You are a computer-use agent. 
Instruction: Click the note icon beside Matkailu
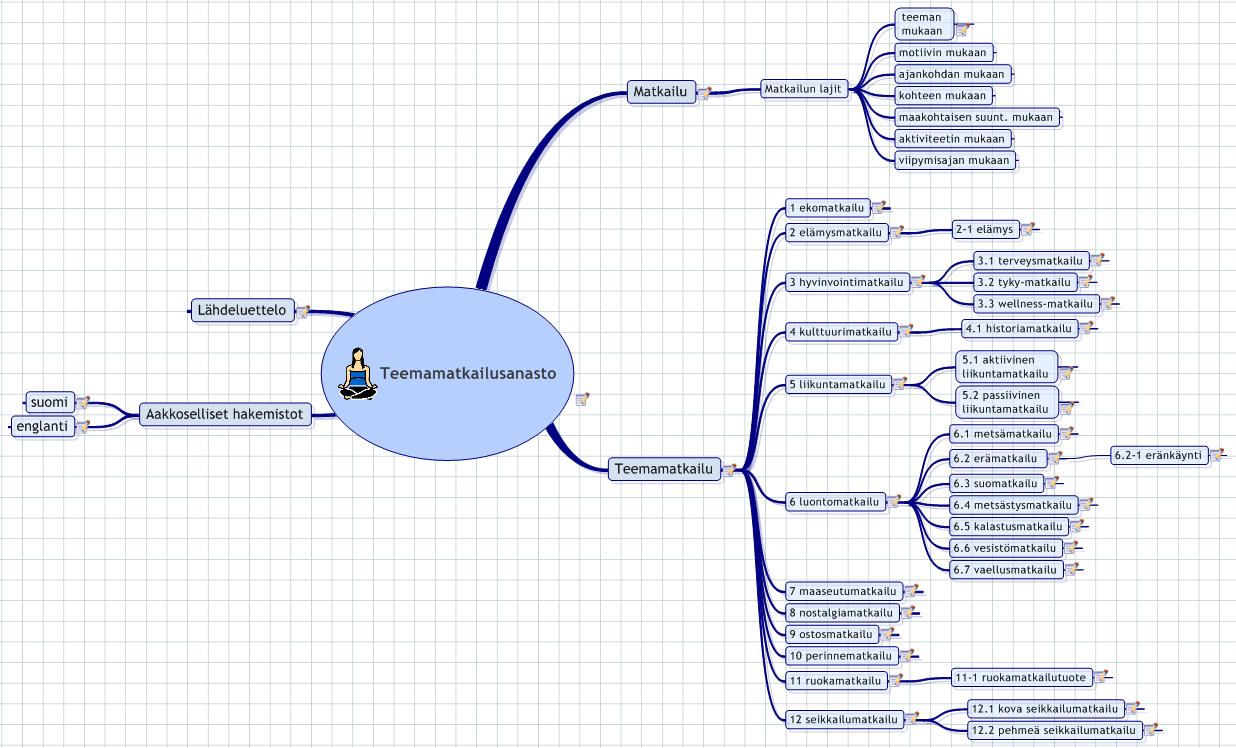pyautogui.click(x=704, y=93)
